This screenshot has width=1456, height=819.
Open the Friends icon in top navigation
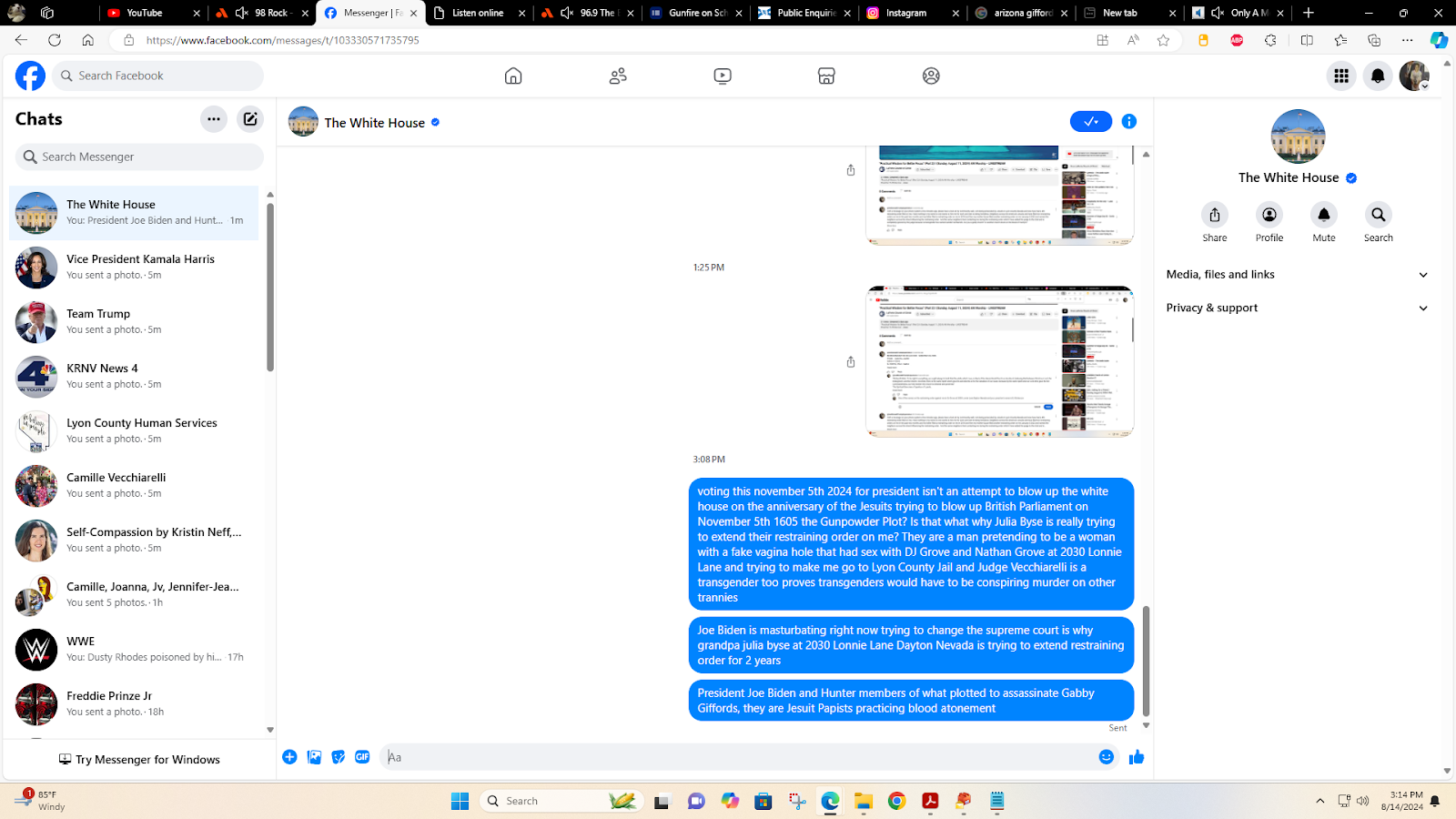coord(618,76)
